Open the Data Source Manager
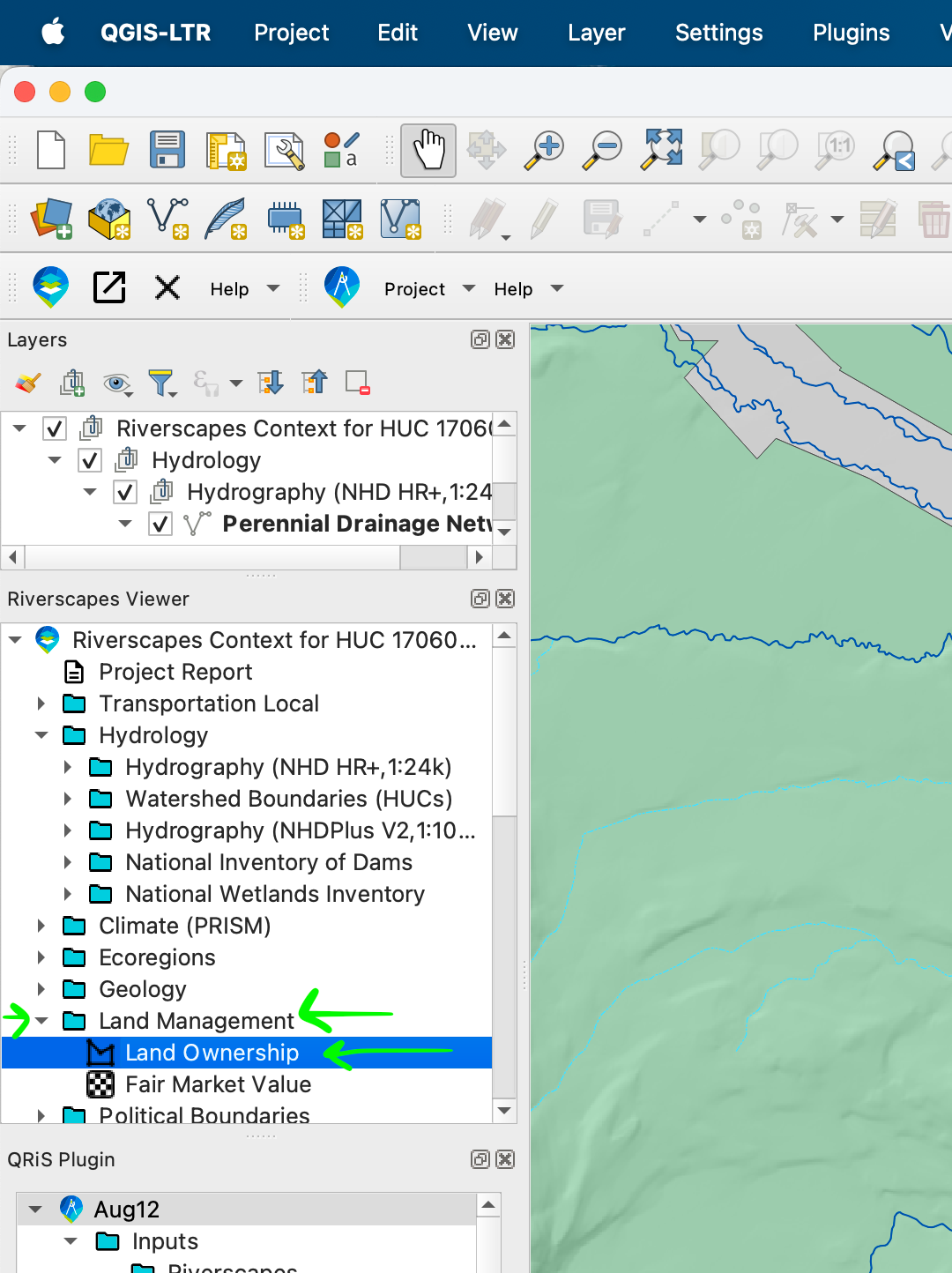 [x=52, y=219]
